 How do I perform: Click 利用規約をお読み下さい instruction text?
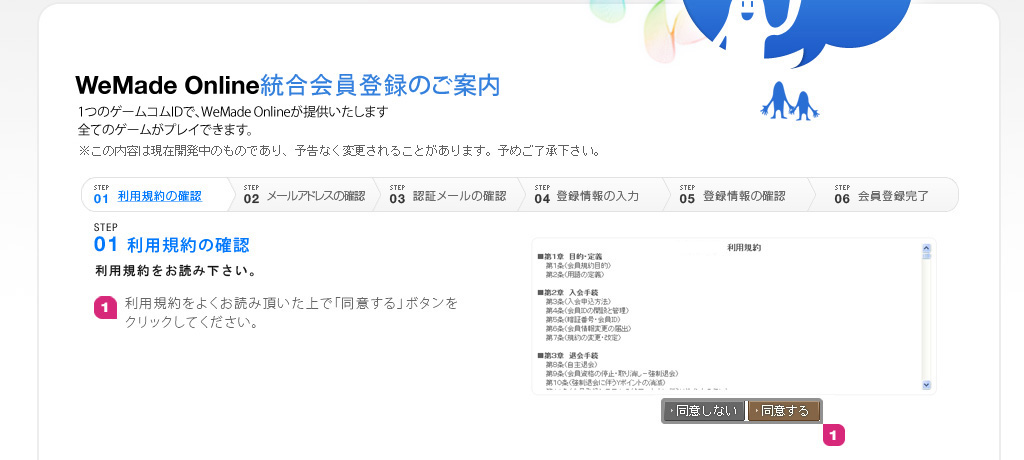pyautogui.click(x=175, y=270)
